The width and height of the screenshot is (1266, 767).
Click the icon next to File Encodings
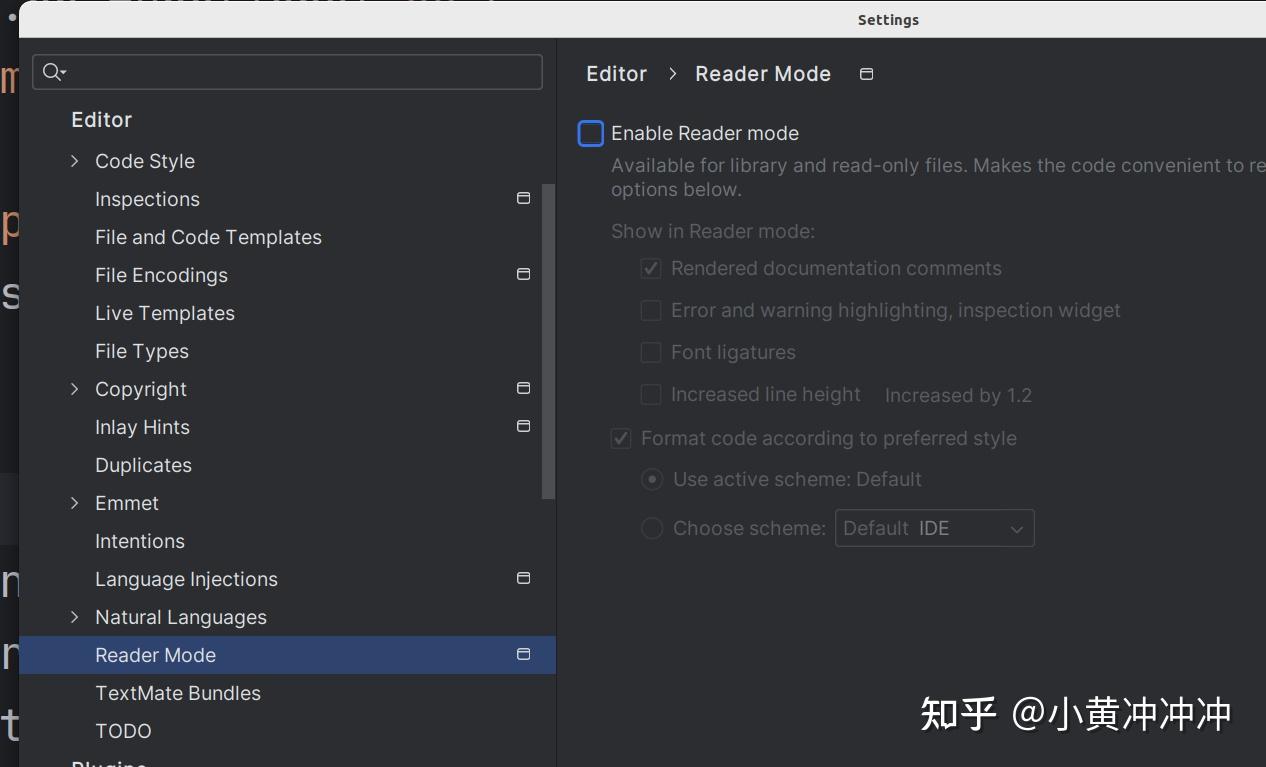click(523, 274)
